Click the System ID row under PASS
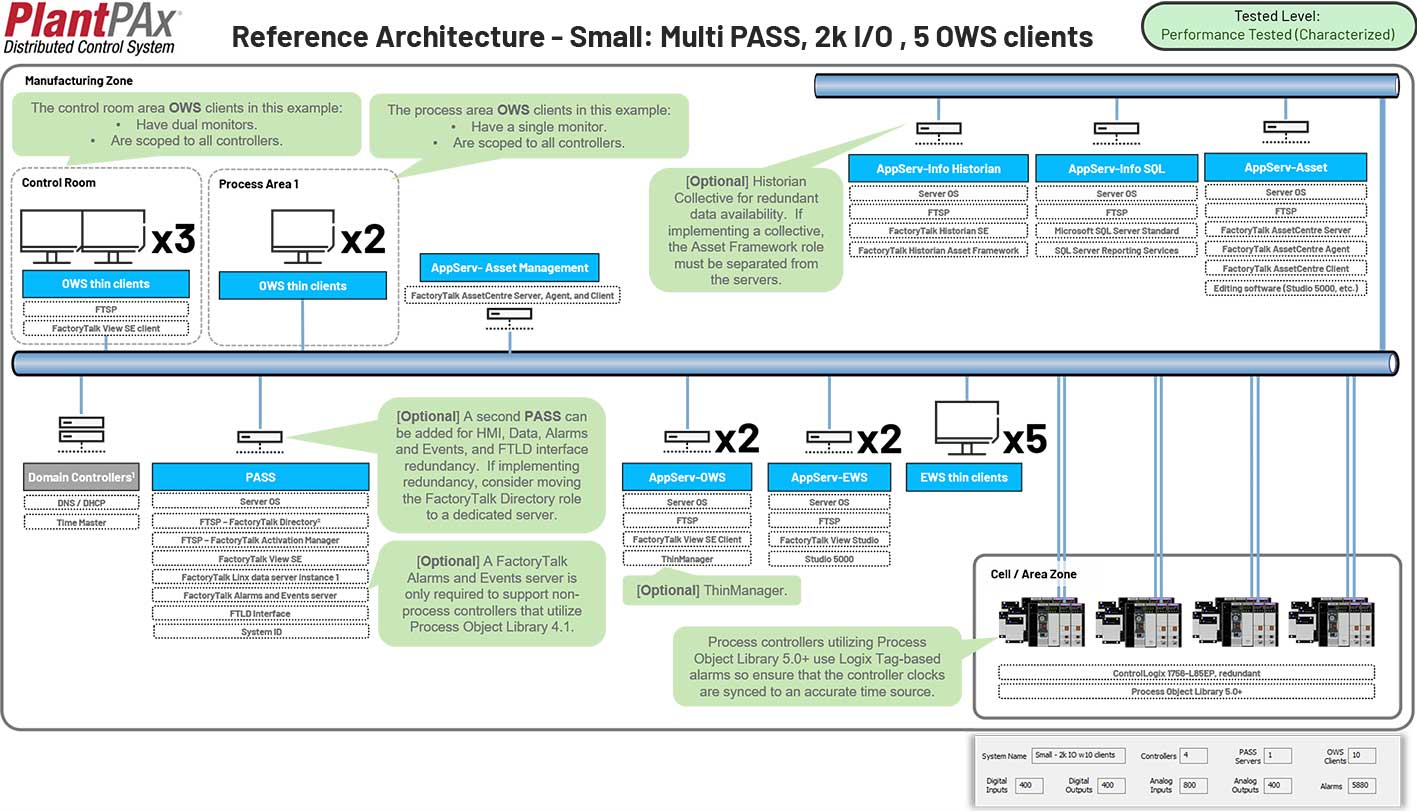The image size is (1417, 811). pyautogui.click(x=260, y=632)
